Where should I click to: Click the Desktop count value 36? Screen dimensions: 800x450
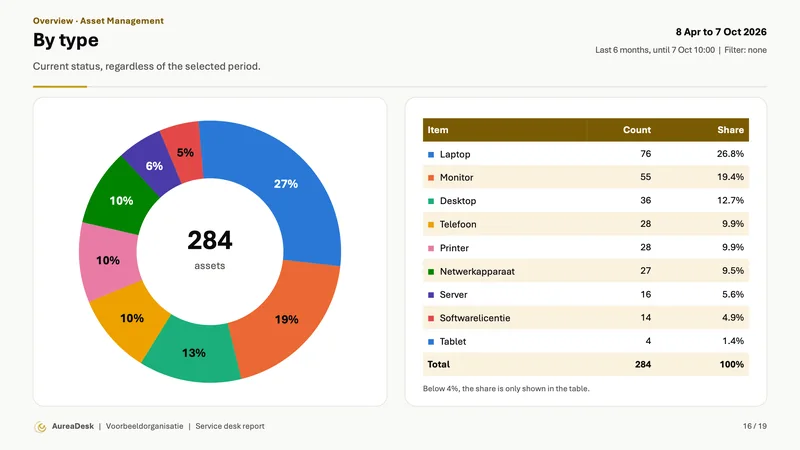tap(645, 201)
